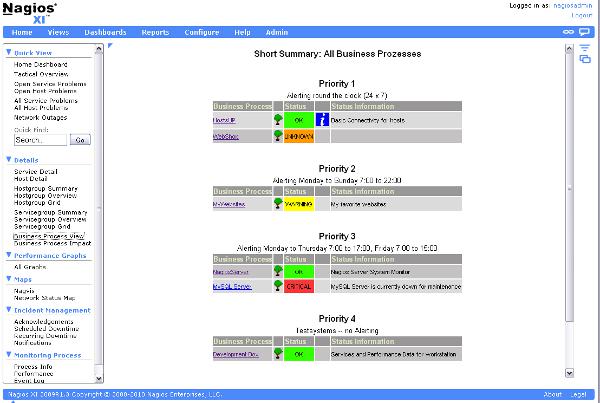Open the WebShop business process link
The height and width of the screenshot is (403, 600).
[x=226, y=136]
